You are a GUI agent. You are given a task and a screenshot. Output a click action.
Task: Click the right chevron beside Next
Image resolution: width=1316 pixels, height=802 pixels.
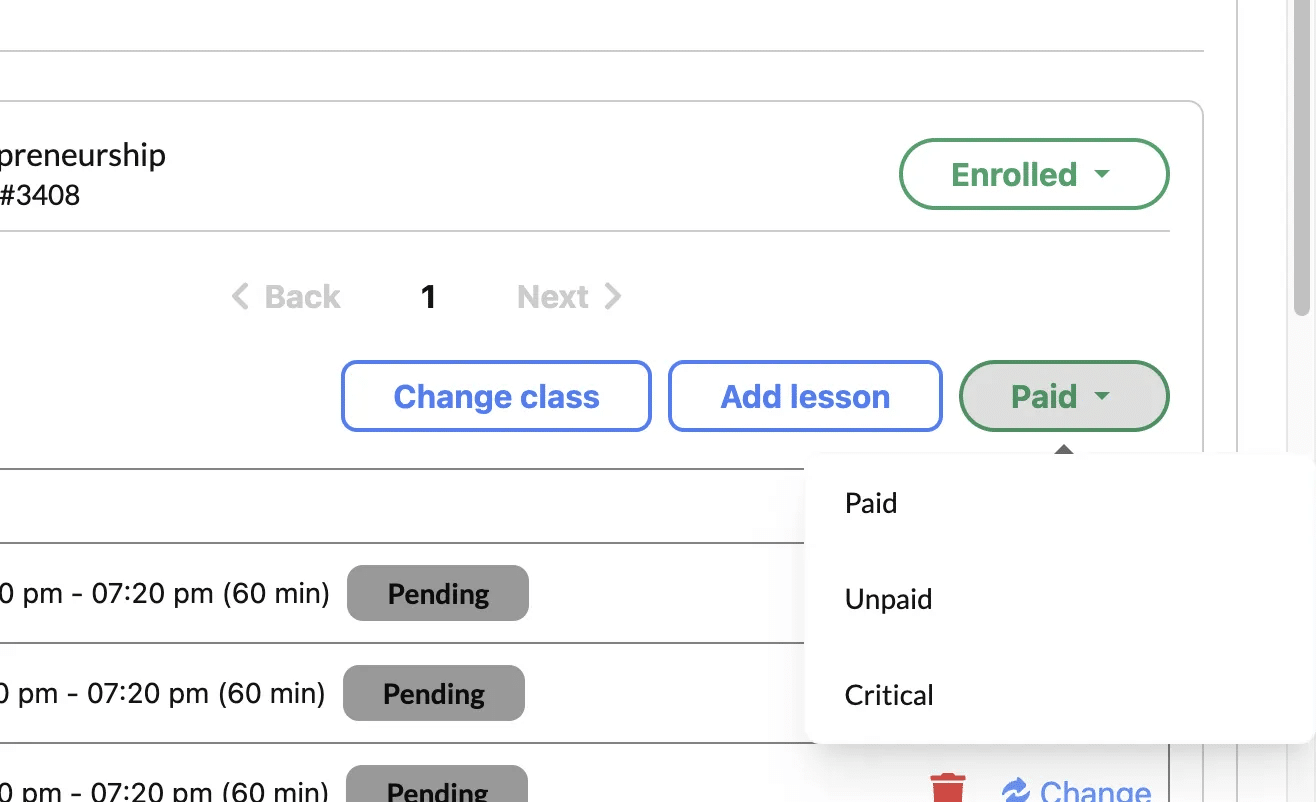coord(613,296)
